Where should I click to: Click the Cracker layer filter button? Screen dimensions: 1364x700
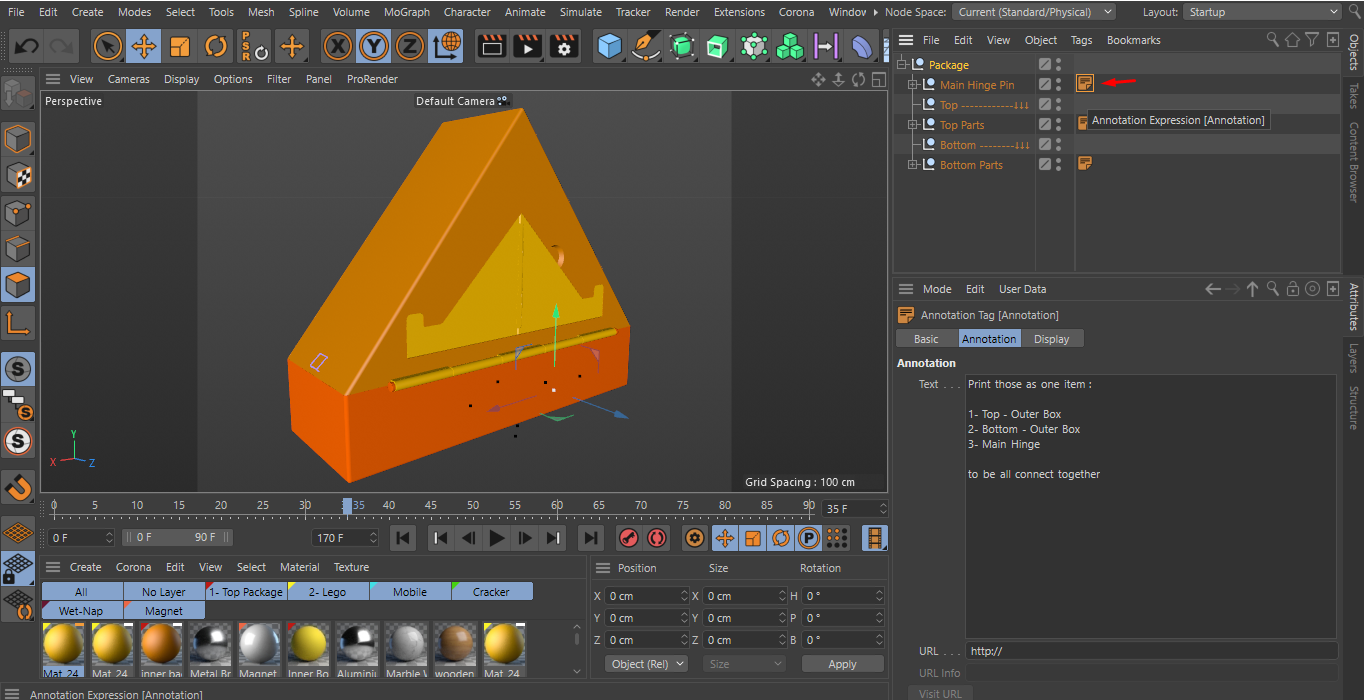point(491,592)
